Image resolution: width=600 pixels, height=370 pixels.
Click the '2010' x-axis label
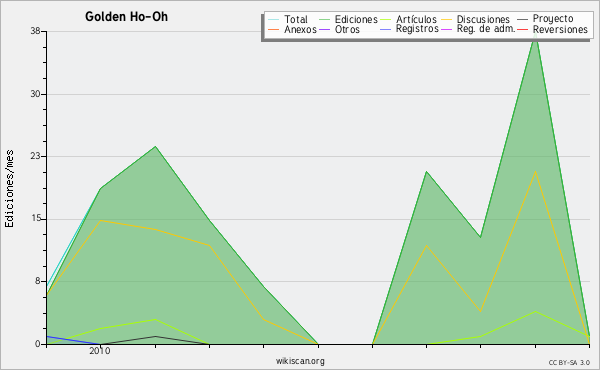coord(100,351)
